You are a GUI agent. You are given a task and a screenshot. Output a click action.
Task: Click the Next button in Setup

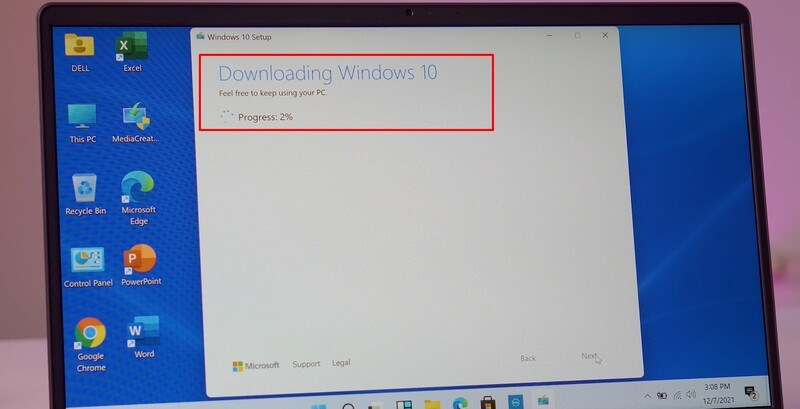(x=589, y=356)
